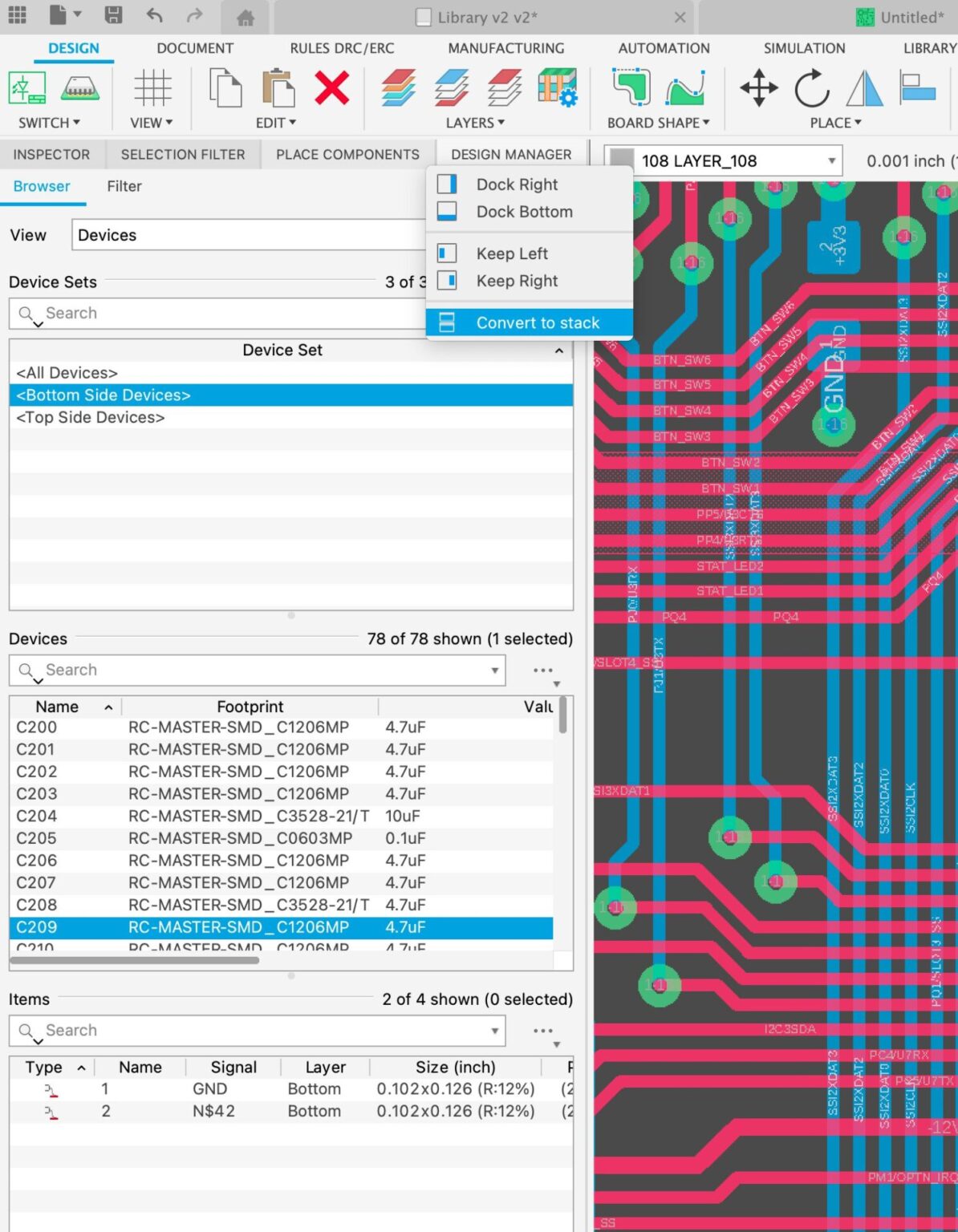Viewport: 958px width, 1232px height.
Task: Expand the Devices search options arrow
Action: pyautogui.click(x=493, y=670)
